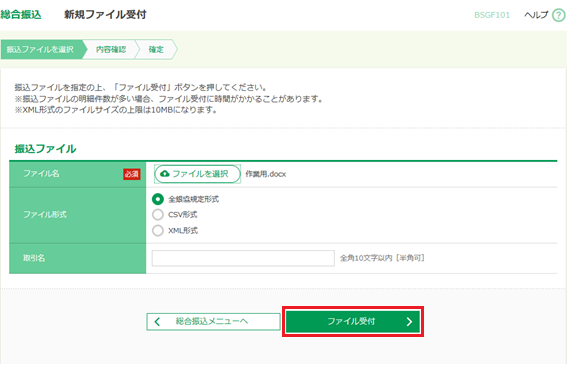The width and height of the screenshot is (568, 365).
Task: Click the right chevron on ファイル受付 button
Action: (409, 322)
